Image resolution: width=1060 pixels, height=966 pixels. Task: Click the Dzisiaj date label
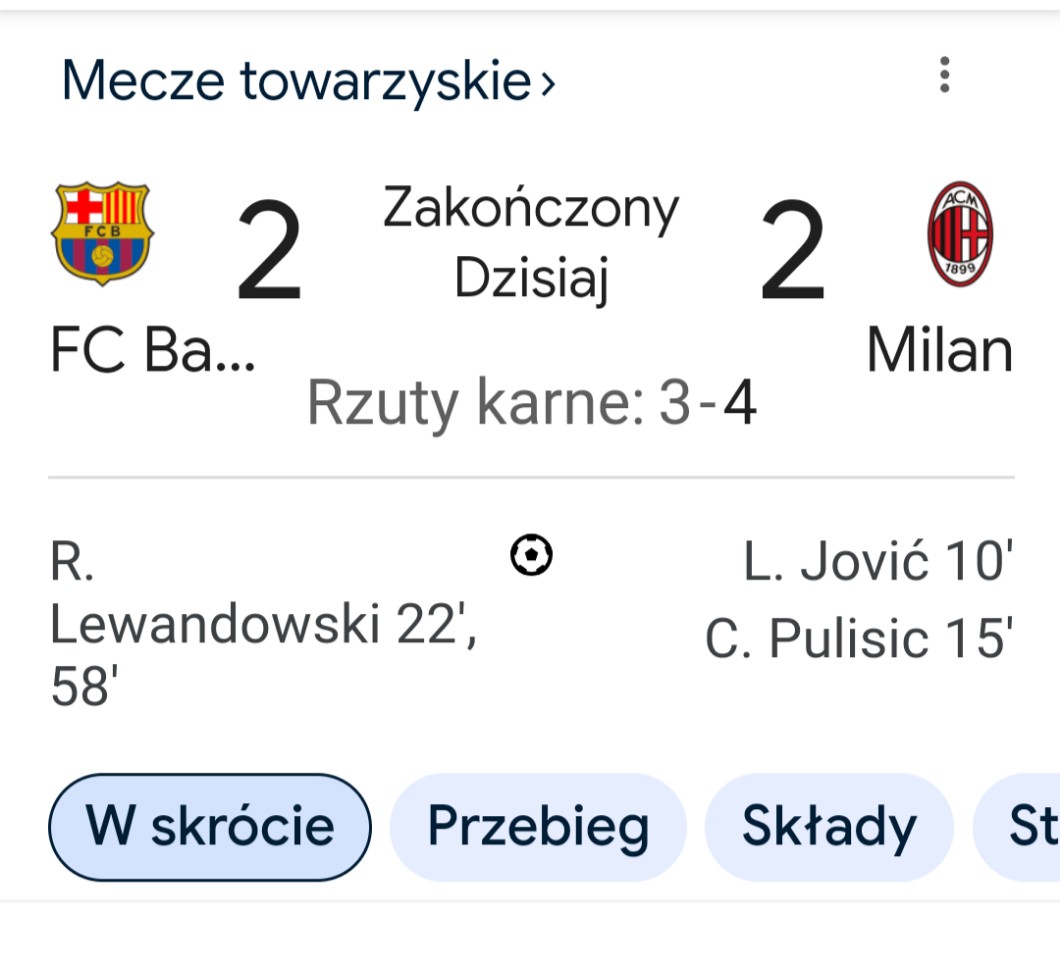click(531, 278)
